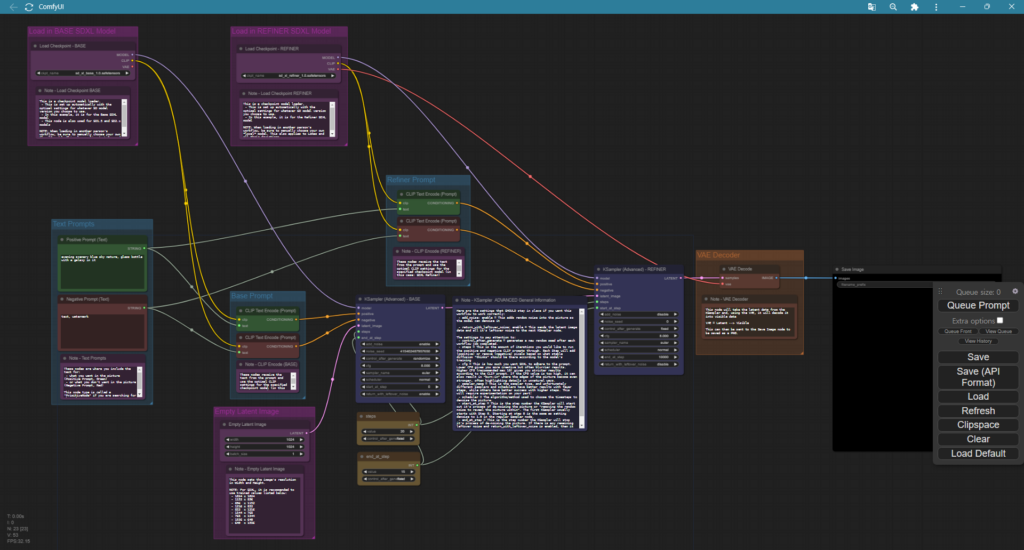Open control_after_generate combo on KSampler REFINER
The width and height of the screenshot is (1024, 550).
coord(639,329)
